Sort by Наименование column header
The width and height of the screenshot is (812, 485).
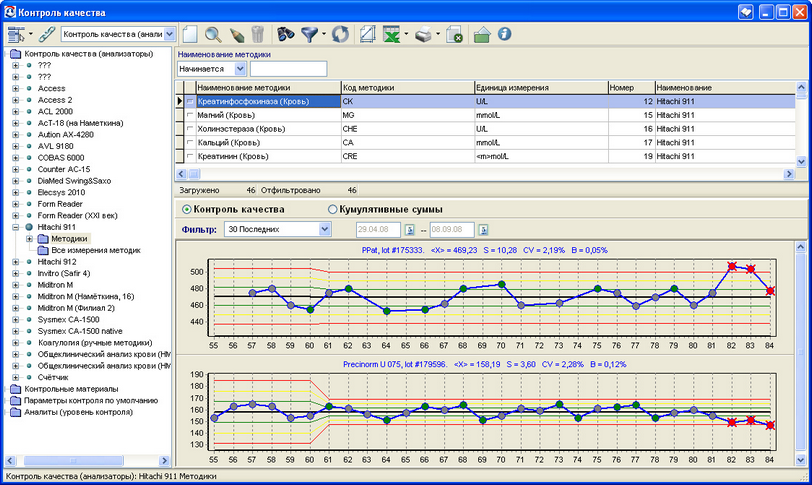[725, 88]
